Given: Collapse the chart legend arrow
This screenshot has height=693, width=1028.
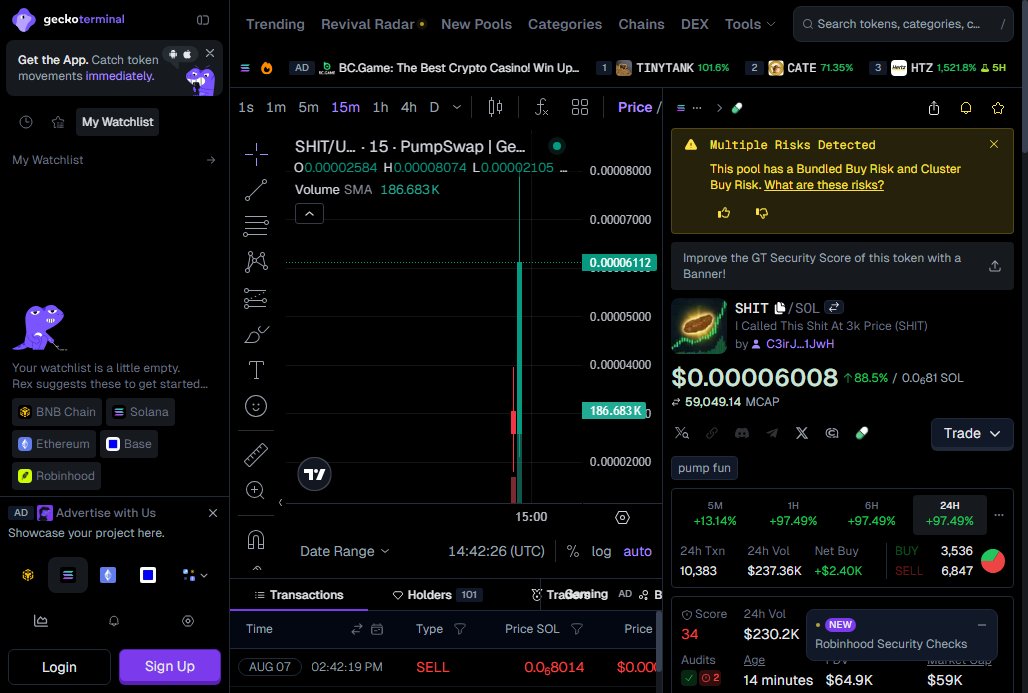Looking at the screenshot, I should [x=309, y=214].
